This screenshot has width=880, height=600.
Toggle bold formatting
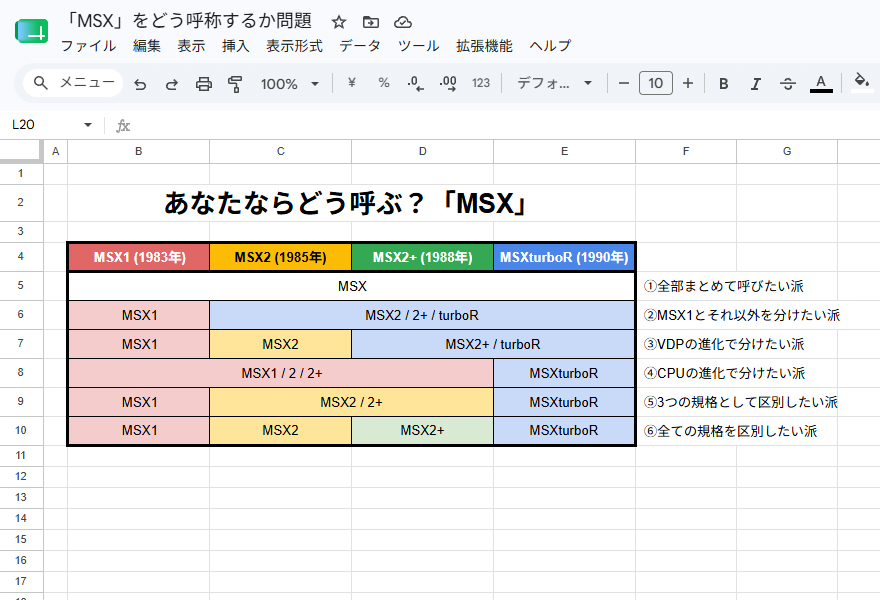tap(724, 84)
